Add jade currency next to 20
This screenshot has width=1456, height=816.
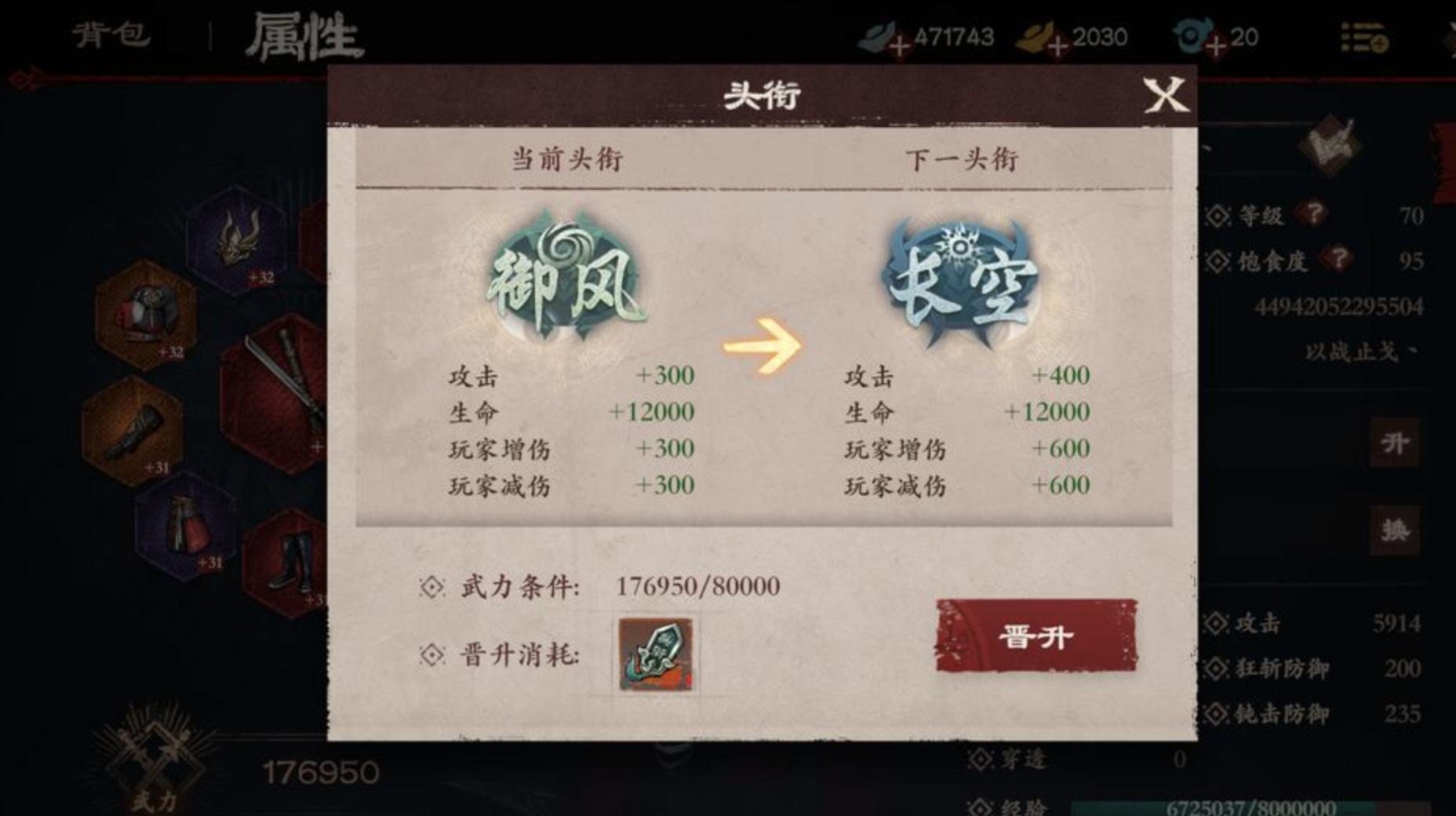(x=1215, y=46)
